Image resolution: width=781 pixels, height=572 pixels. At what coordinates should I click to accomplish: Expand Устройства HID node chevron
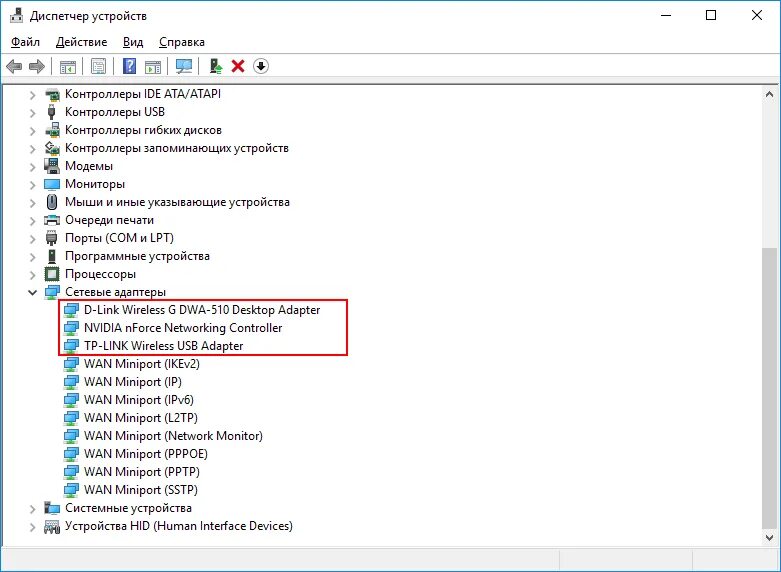click(33, 527)
